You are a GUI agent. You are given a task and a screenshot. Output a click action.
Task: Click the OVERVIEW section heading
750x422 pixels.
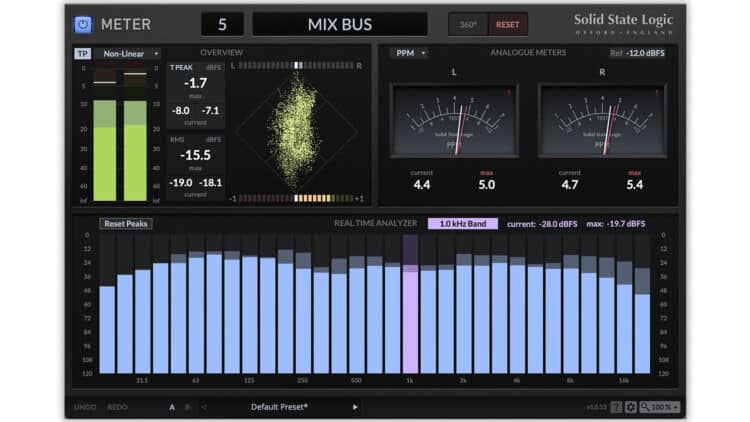click(x=221, y=52)
